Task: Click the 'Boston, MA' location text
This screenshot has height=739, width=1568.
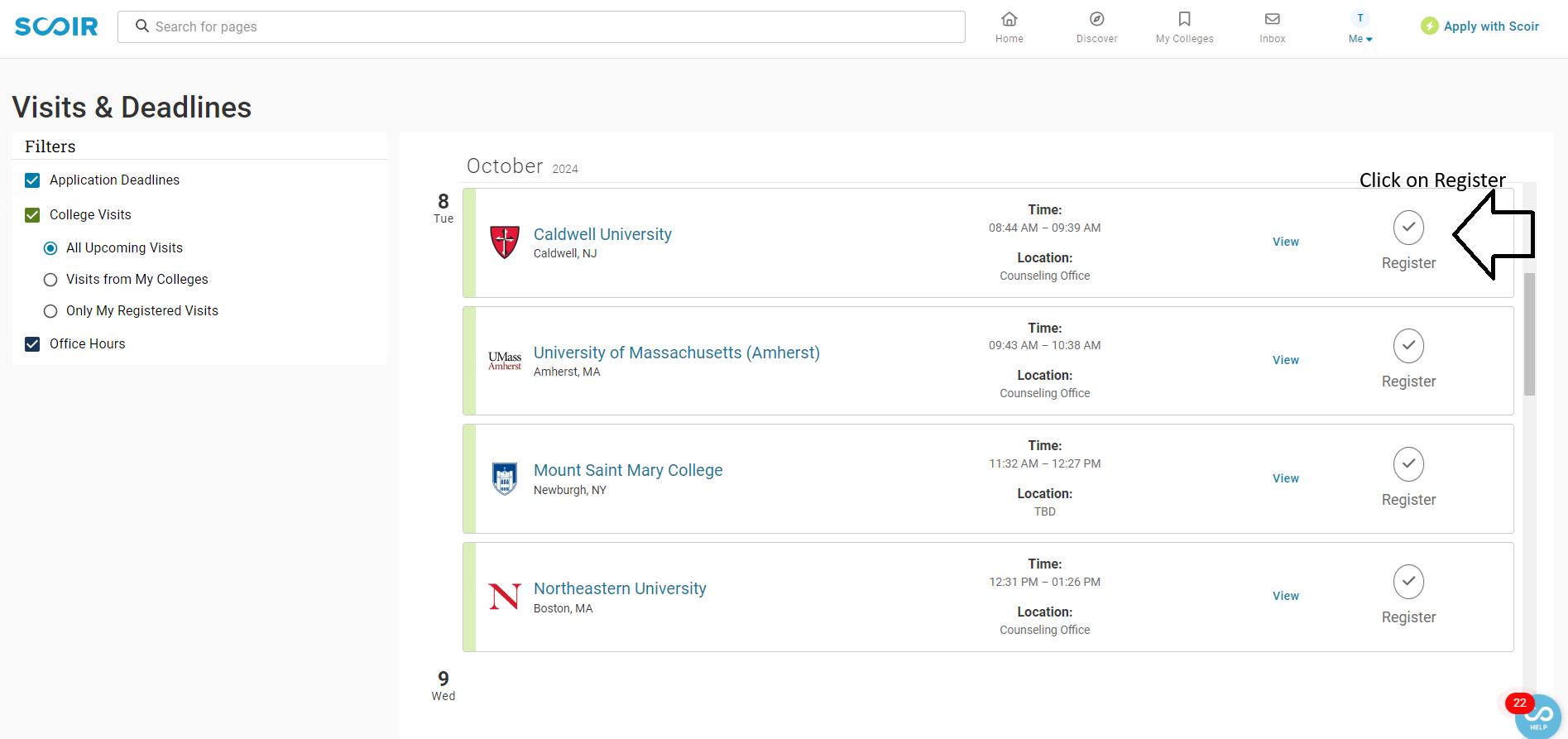Action: point(563,608)
